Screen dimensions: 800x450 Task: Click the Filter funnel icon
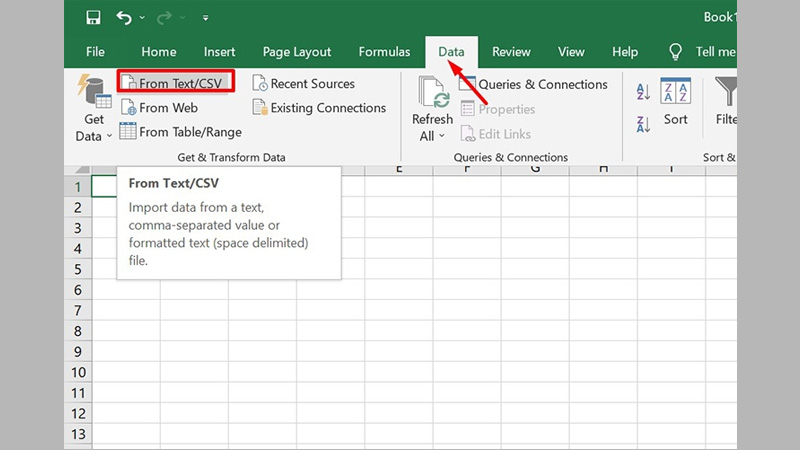tap(726, 91)
